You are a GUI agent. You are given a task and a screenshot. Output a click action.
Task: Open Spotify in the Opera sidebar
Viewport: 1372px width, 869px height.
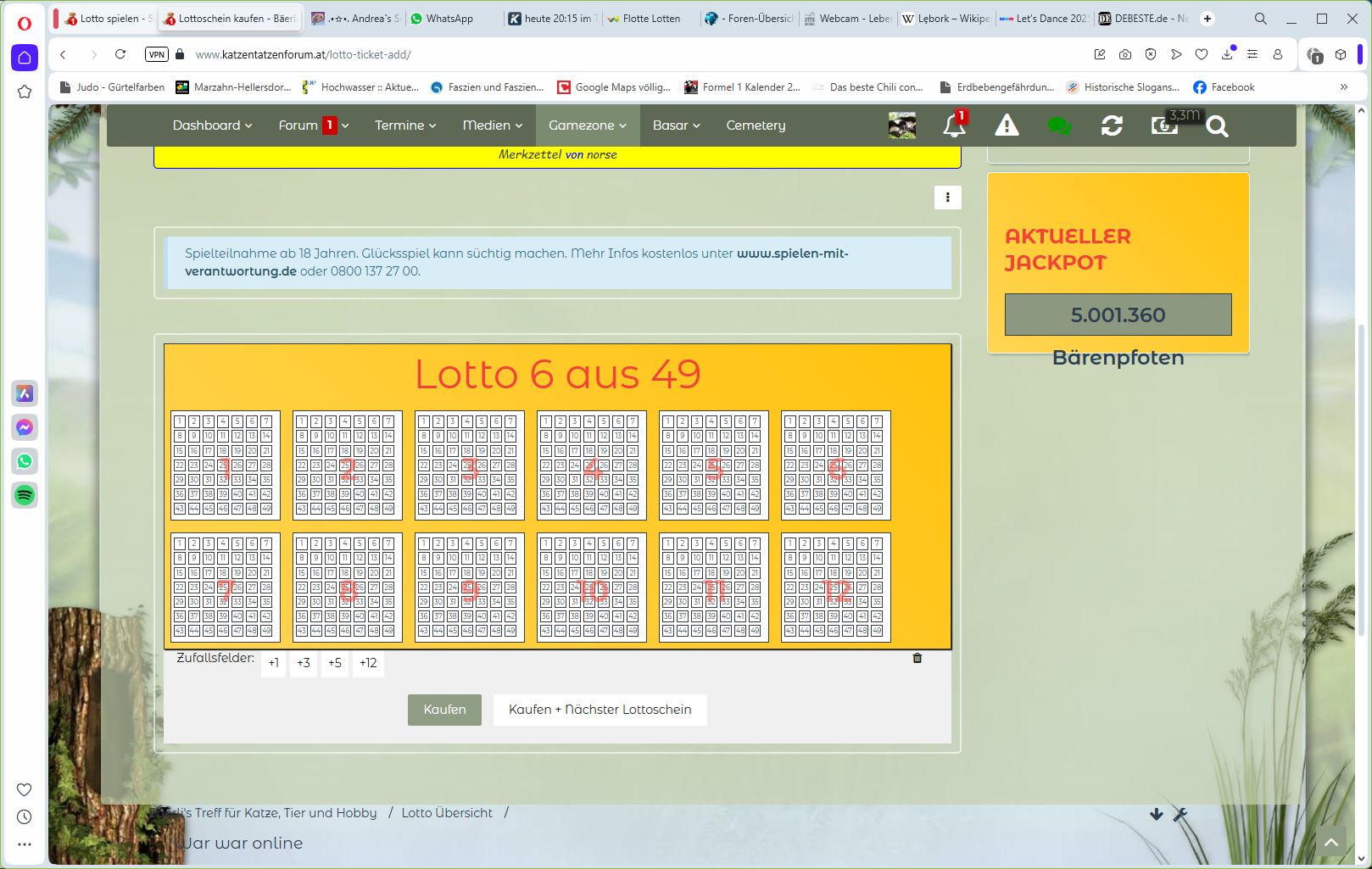(x=25, y=495)
